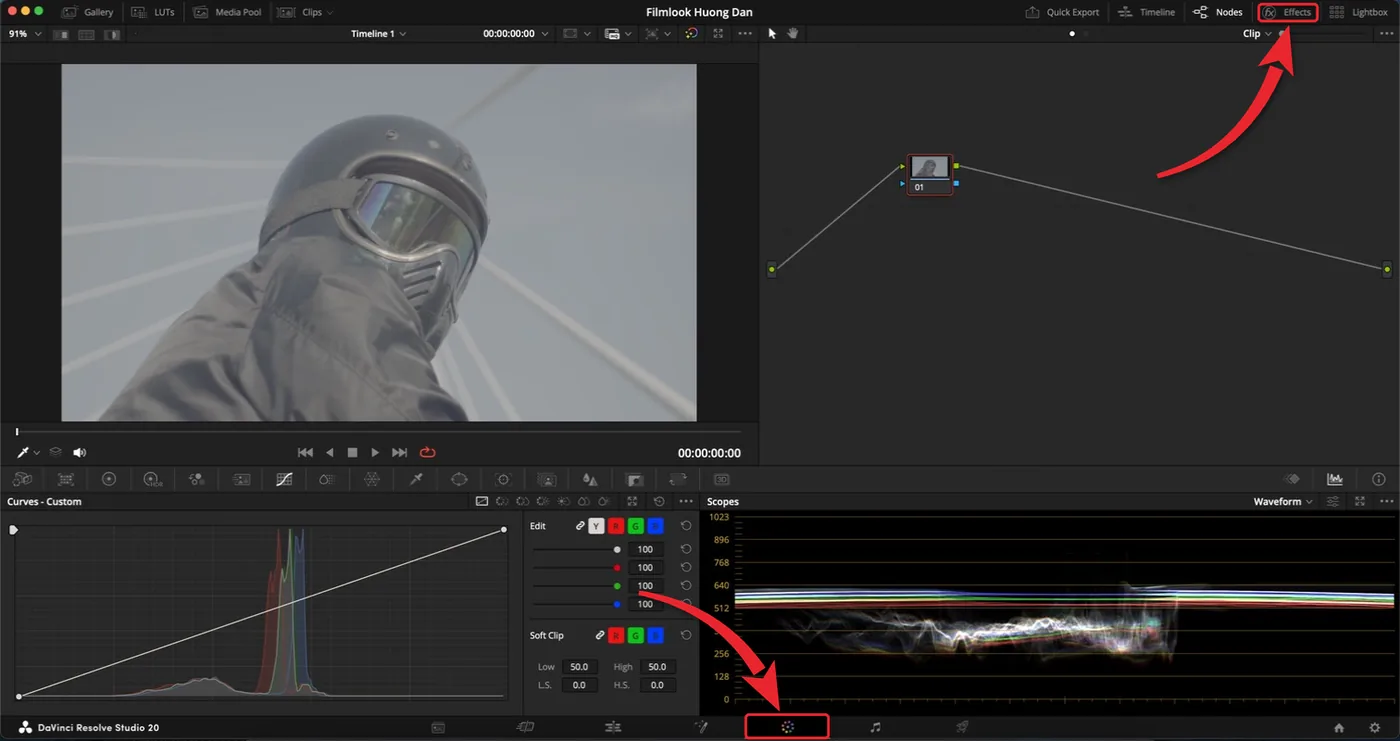Open the viewer timecode dropdown

pos(516,34)
